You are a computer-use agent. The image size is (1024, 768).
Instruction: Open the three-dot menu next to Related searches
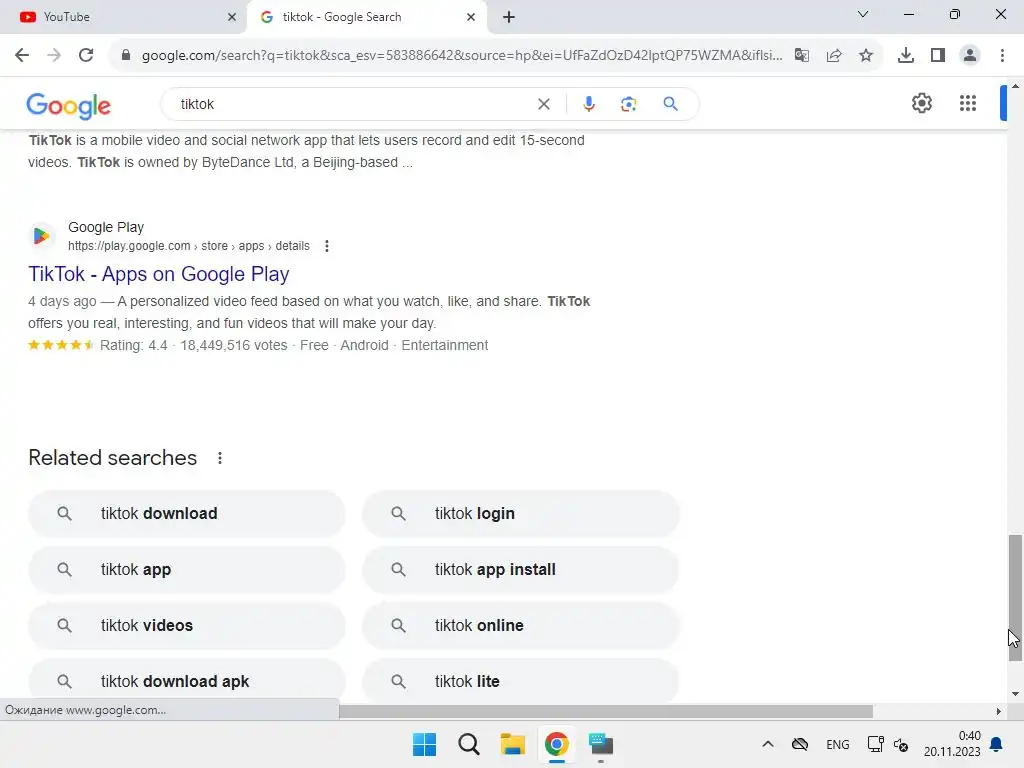[220, 458]
